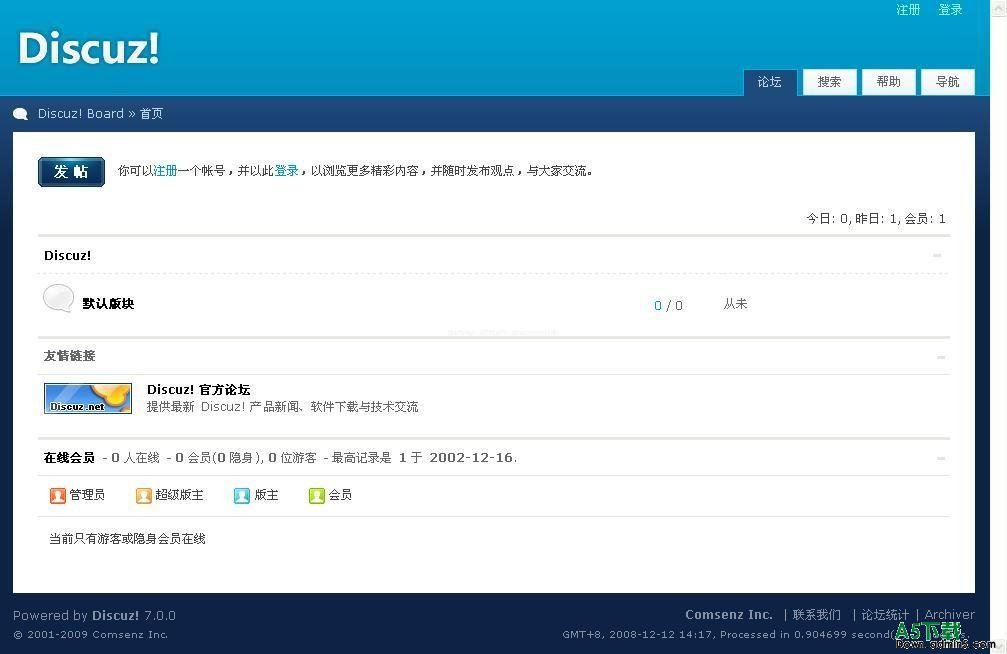Click the speech bubble icon beside Discuz! Board

[20, 114]
